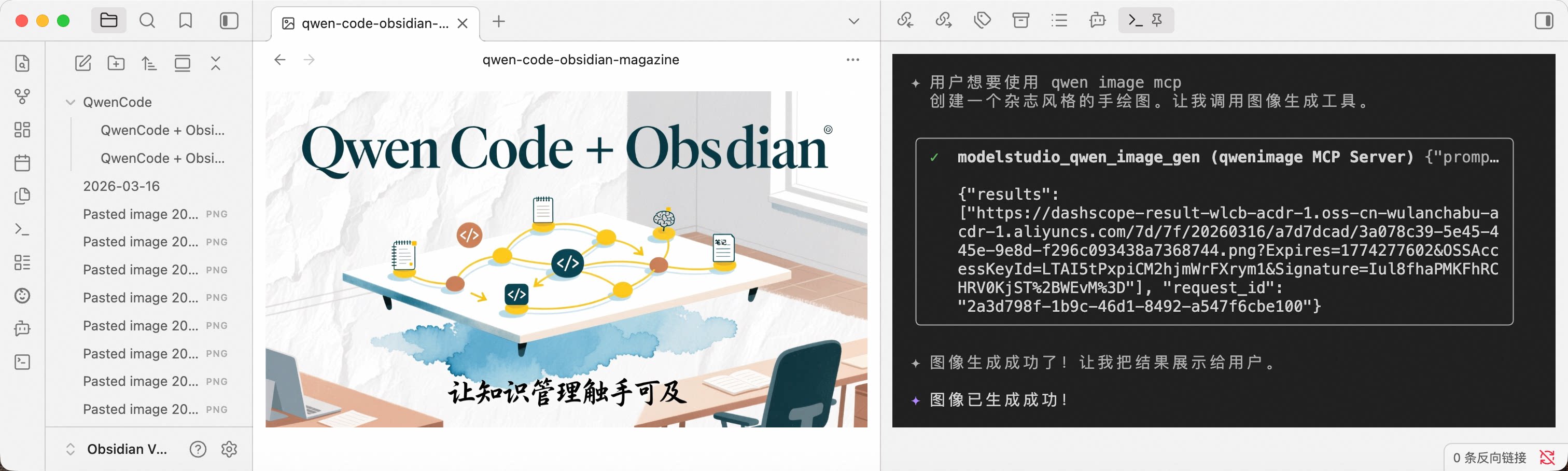
Task: Show the outline panel
Action: [x=1060, y=21]
